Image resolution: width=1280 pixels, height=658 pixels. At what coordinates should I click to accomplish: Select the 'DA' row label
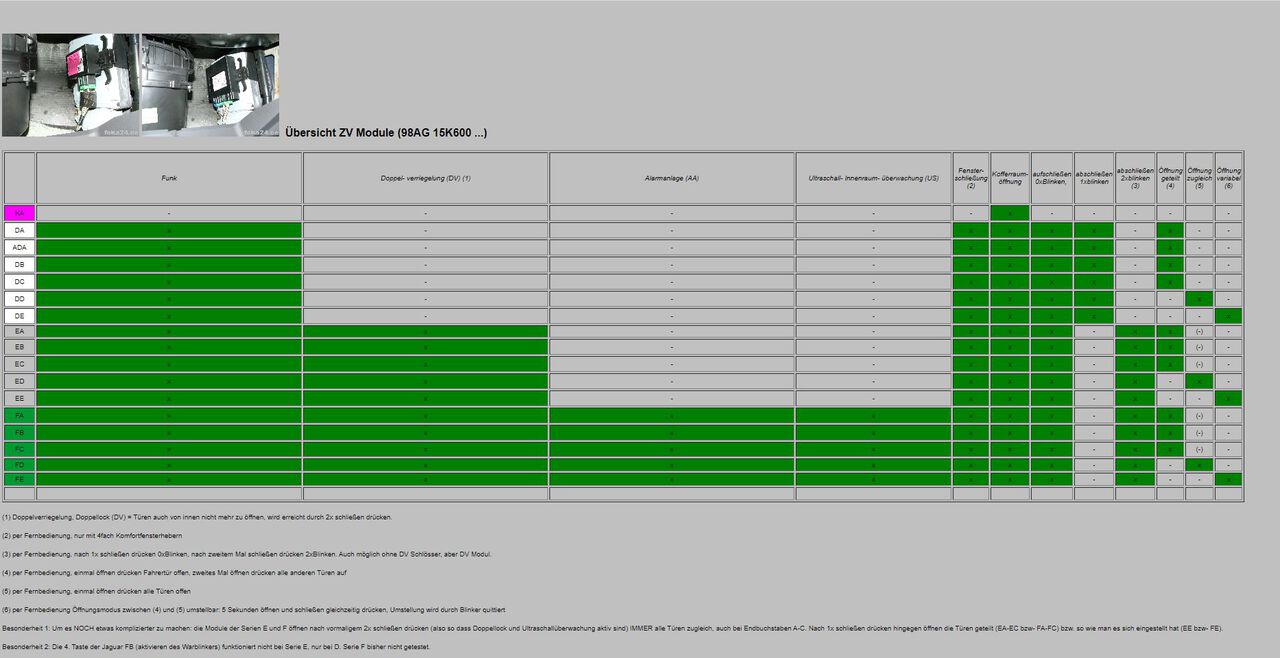pos(20,230)
